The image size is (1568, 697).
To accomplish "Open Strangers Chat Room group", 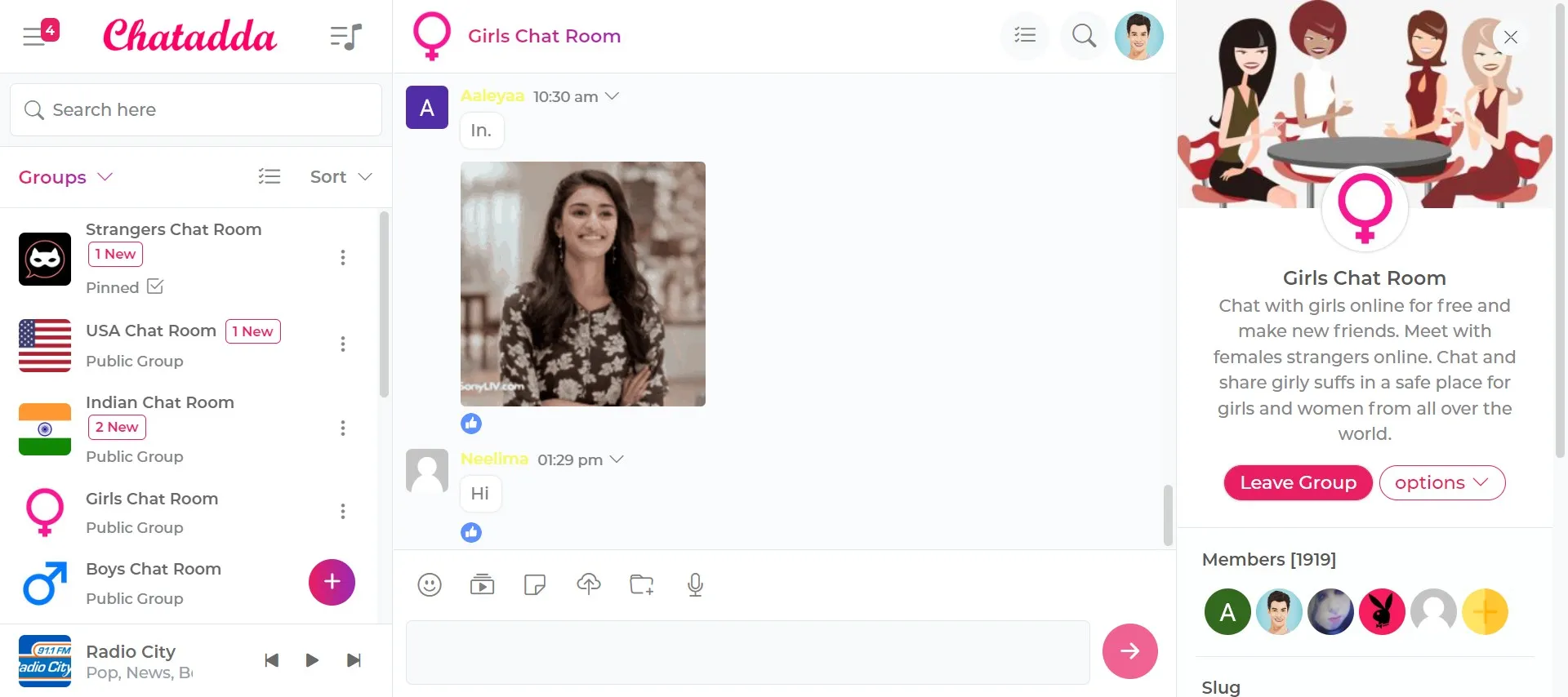I will (x=173, y=229).
